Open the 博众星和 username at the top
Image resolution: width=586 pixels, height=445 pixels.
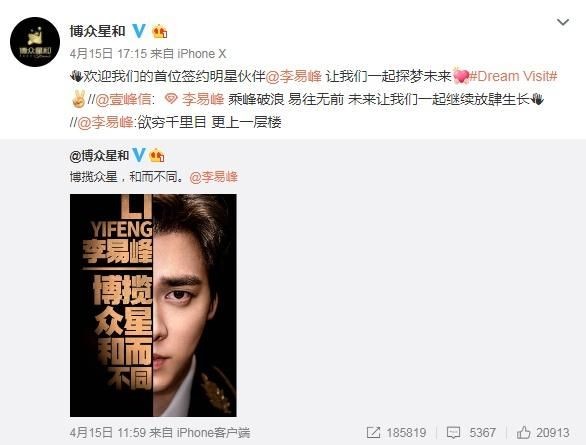98,31
